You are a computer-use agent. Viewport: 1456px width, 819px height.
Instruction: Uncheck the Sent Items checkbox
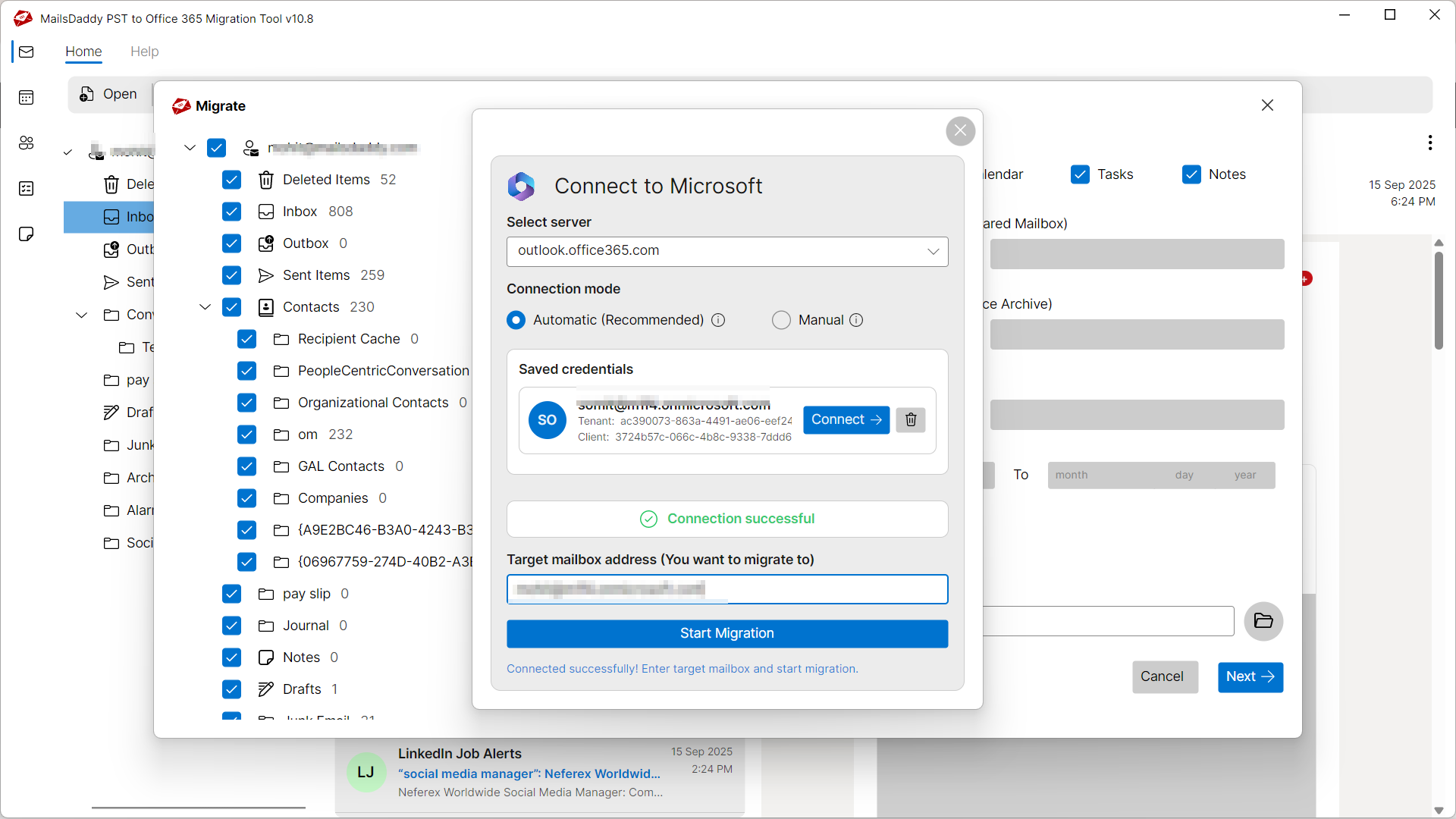[x=232, y=275]
